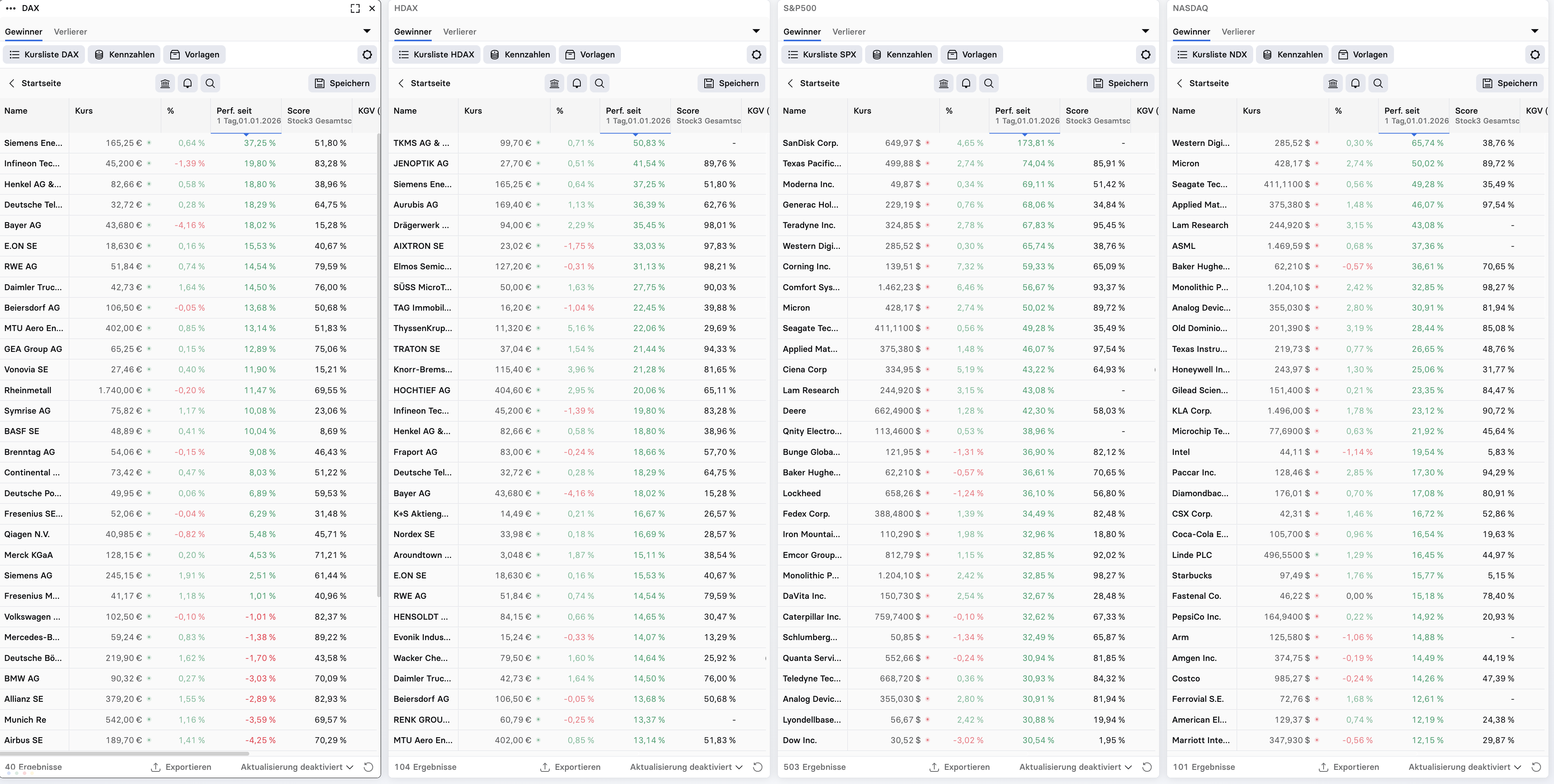The width and height of the screenshot is (1554, 784).
Task: Open the three-dots menu beside DAX title
Action: click(x=10, y=8)
